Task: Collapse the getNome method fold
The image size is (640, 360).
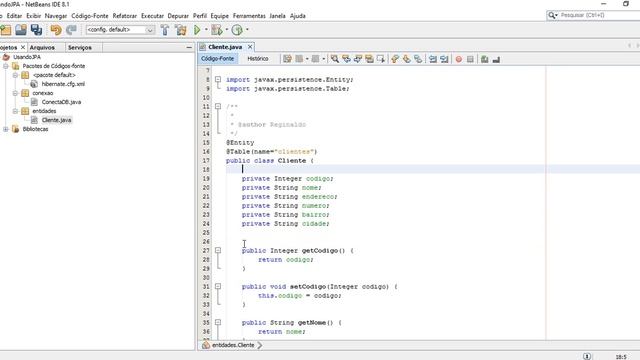Action: point(218,322)
